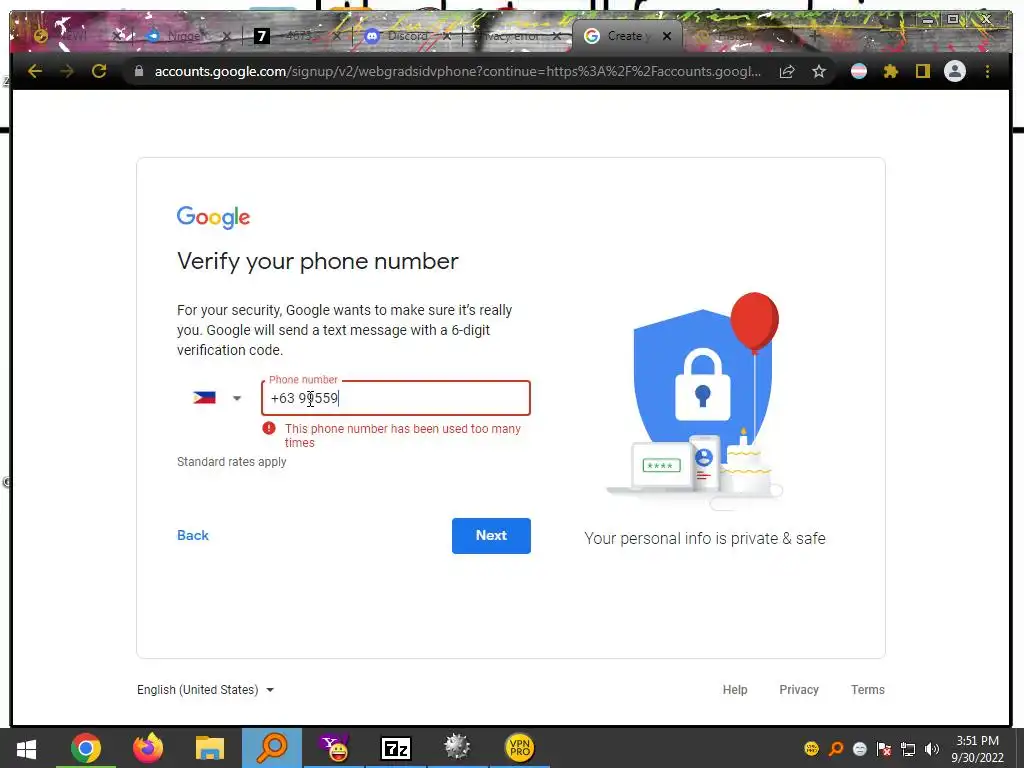The height and width of the screenshot is (768, 1024).
Task: Open the Chrome profile avatar icon
Action: (955, 71)
